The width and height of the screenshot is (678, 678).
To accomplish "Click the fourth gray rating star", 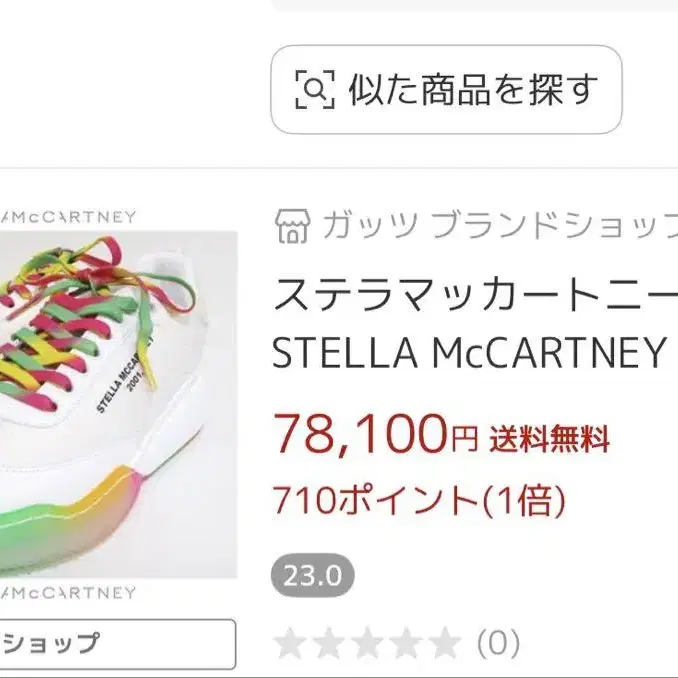I will [406, 643].
